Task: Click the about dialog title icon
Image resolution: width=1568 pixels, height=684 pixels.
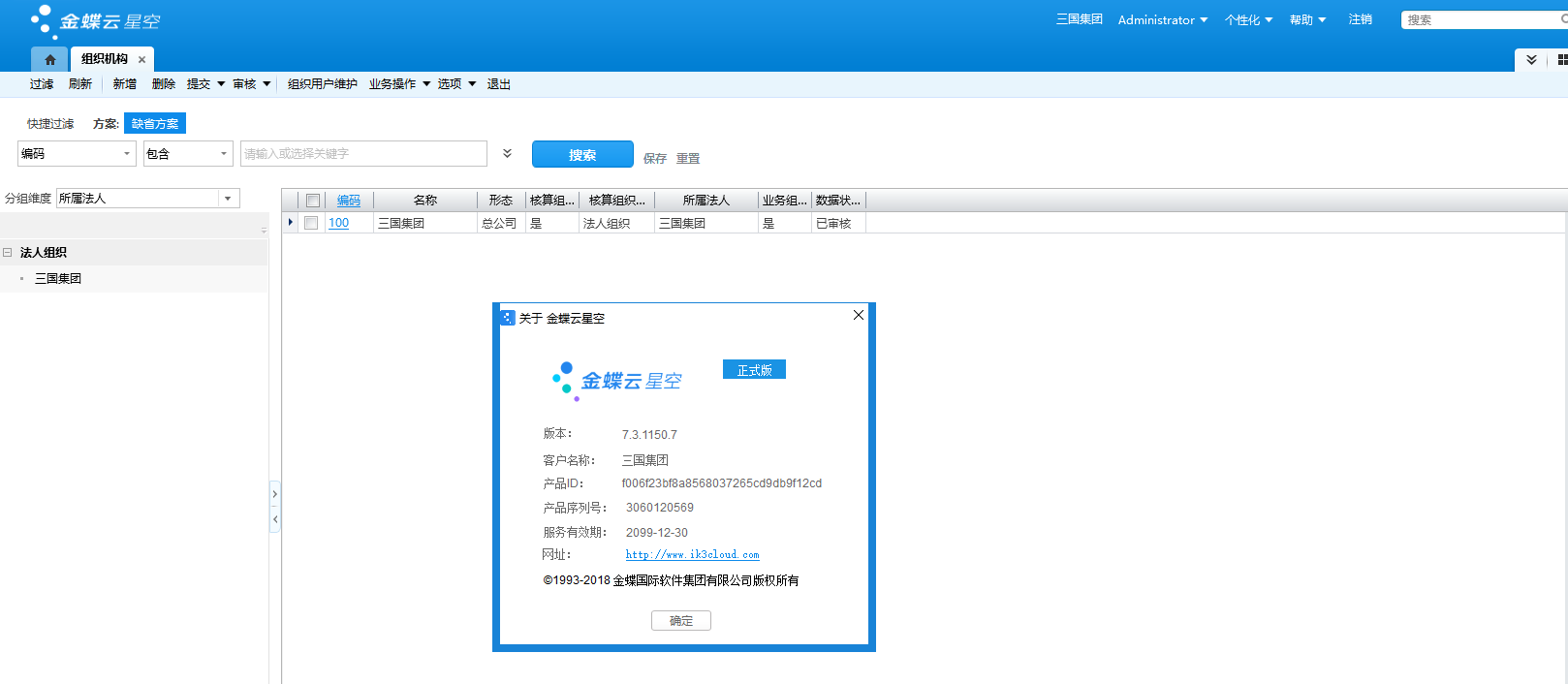Action: point(507,318)
